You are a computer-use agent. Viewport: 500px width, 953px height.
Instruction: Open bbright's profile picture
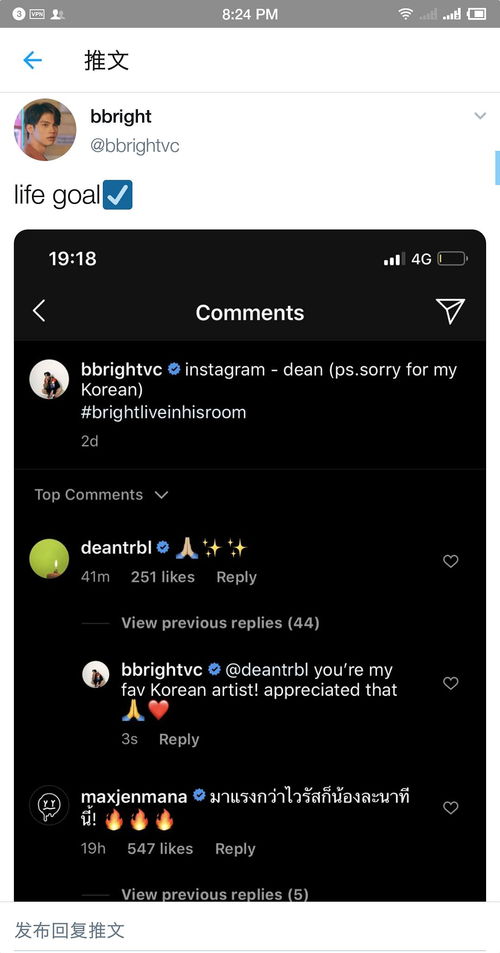click(45, 129)
